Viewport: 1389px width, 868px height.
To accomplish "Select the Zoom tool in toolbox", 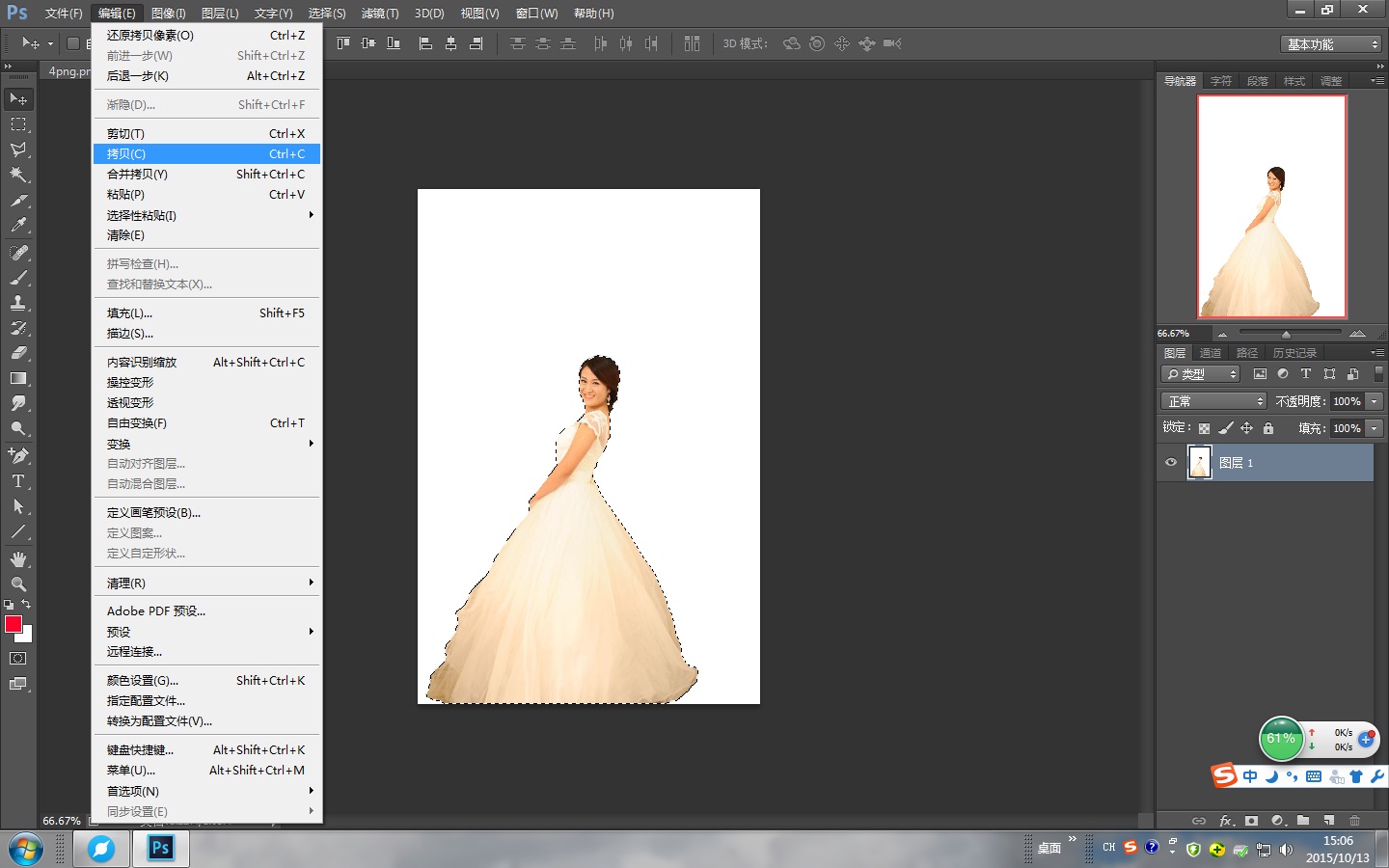I will (x=18, y=584).
